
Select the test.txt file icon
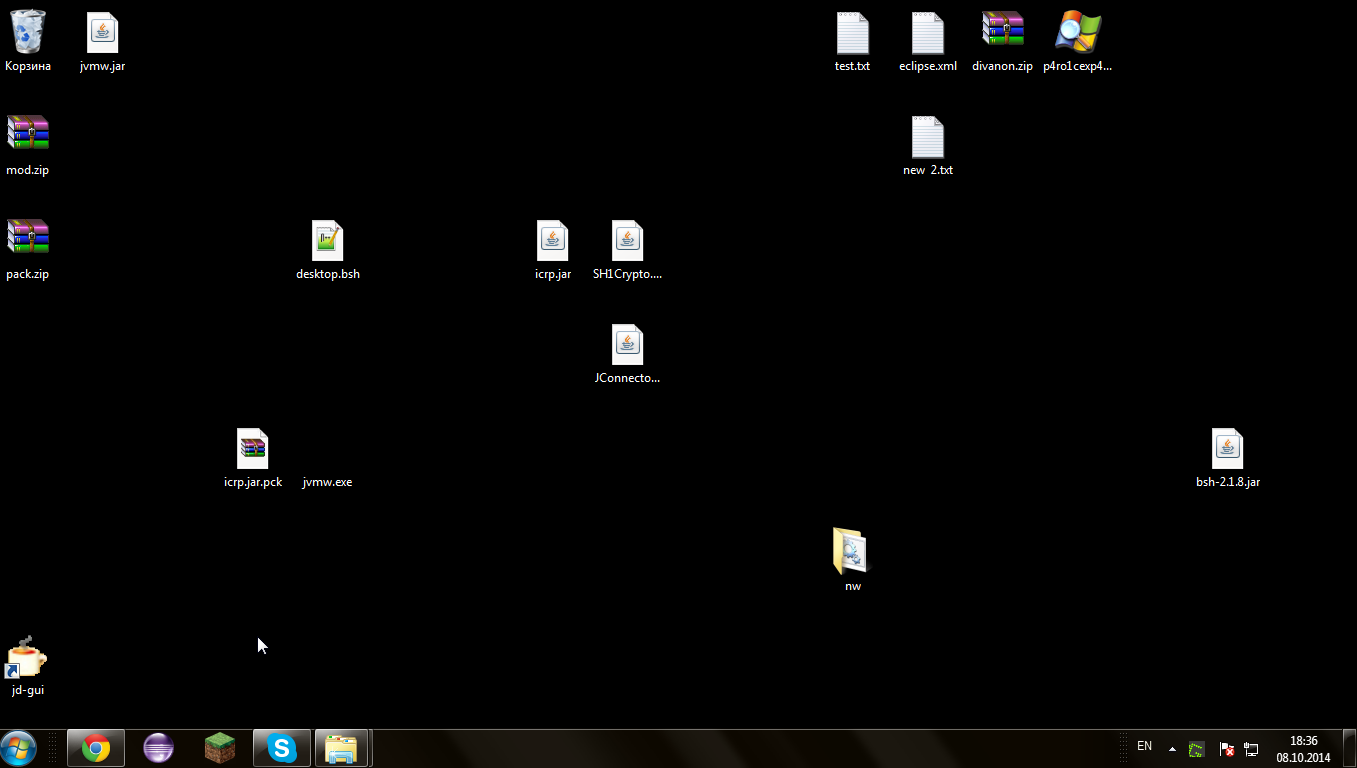tap(852, 33)
